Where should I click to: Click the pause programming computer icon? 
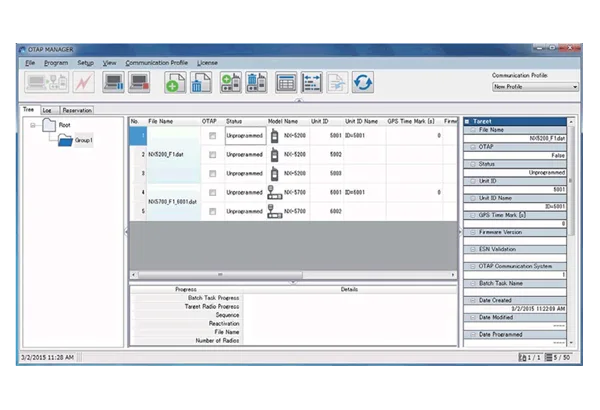coord(113,82)
